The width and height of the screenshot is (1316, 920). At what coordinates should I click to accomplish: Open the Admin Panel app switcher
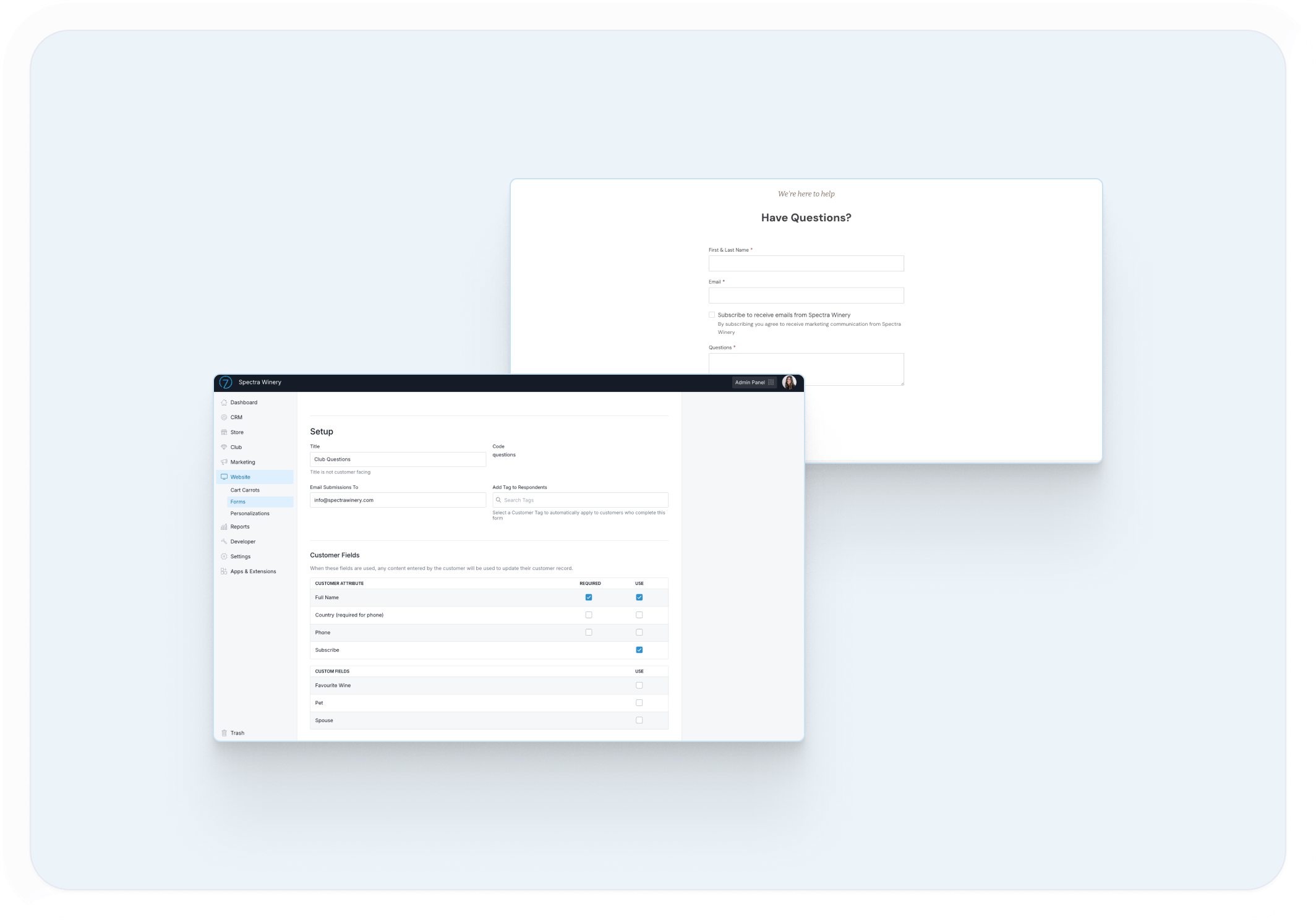(754, 383)
